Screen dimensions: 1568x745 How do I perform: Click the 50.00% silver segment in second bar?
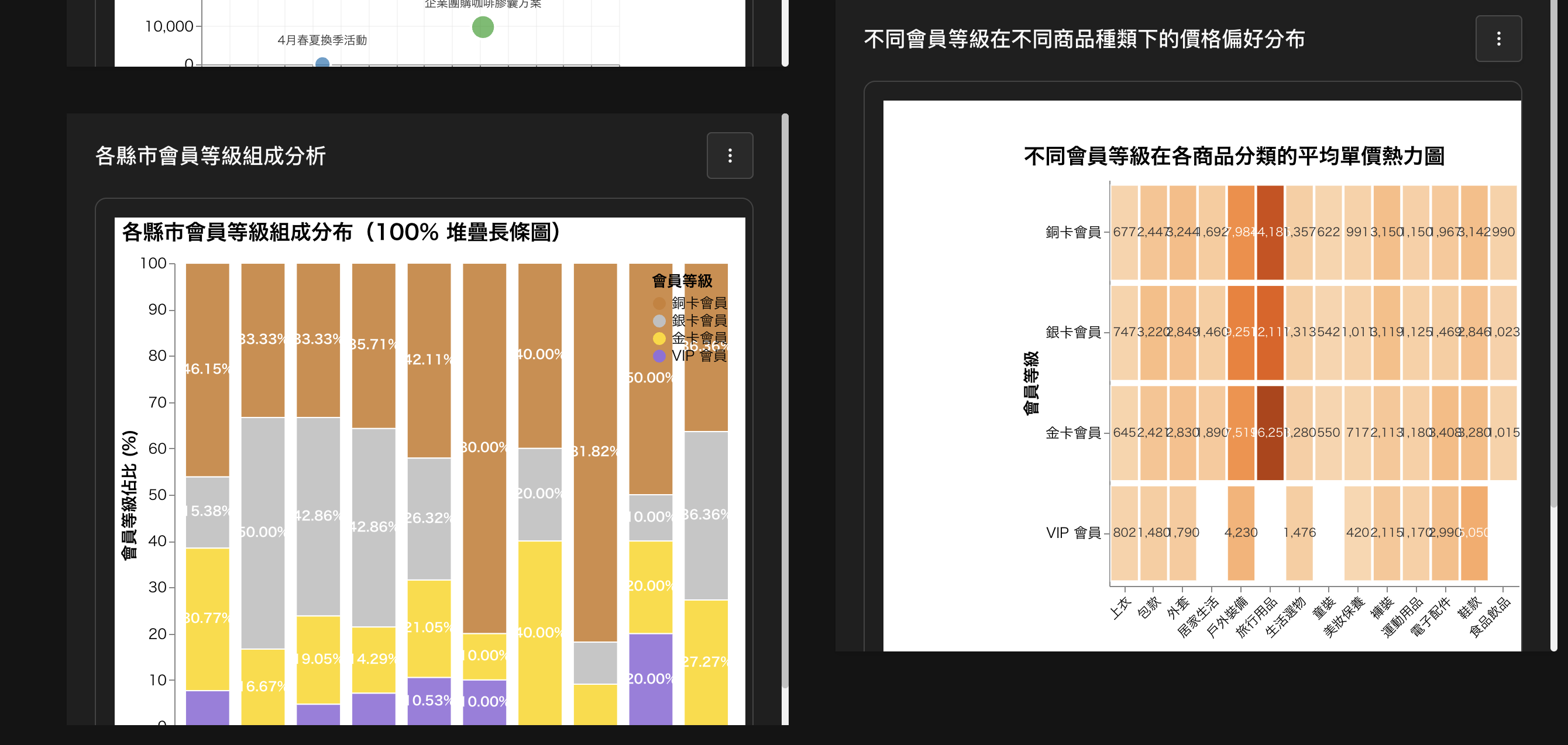[x=263, y=533]
